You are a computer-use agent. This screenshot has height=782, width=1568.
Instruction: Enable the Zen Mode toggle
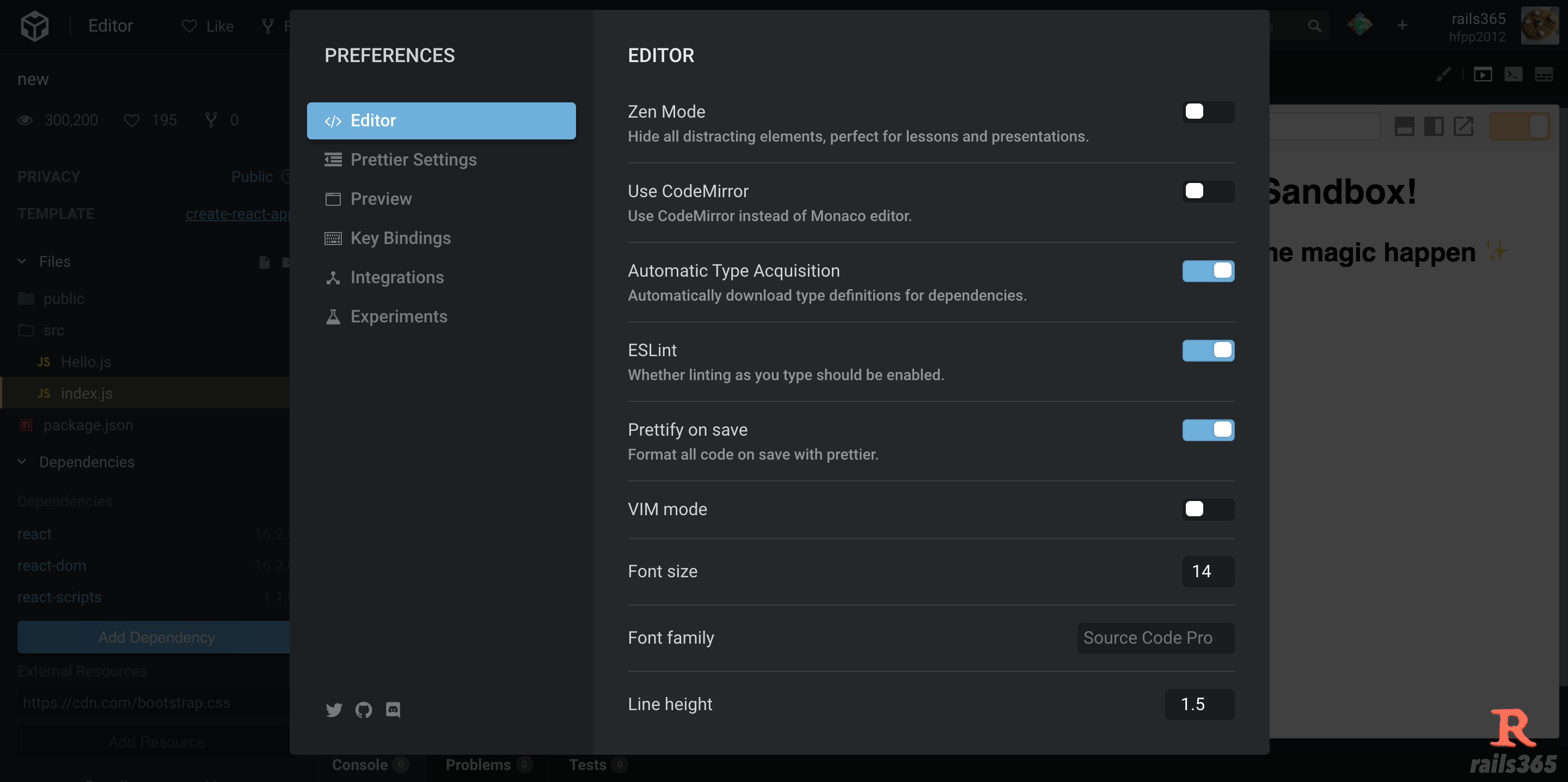1208,112
